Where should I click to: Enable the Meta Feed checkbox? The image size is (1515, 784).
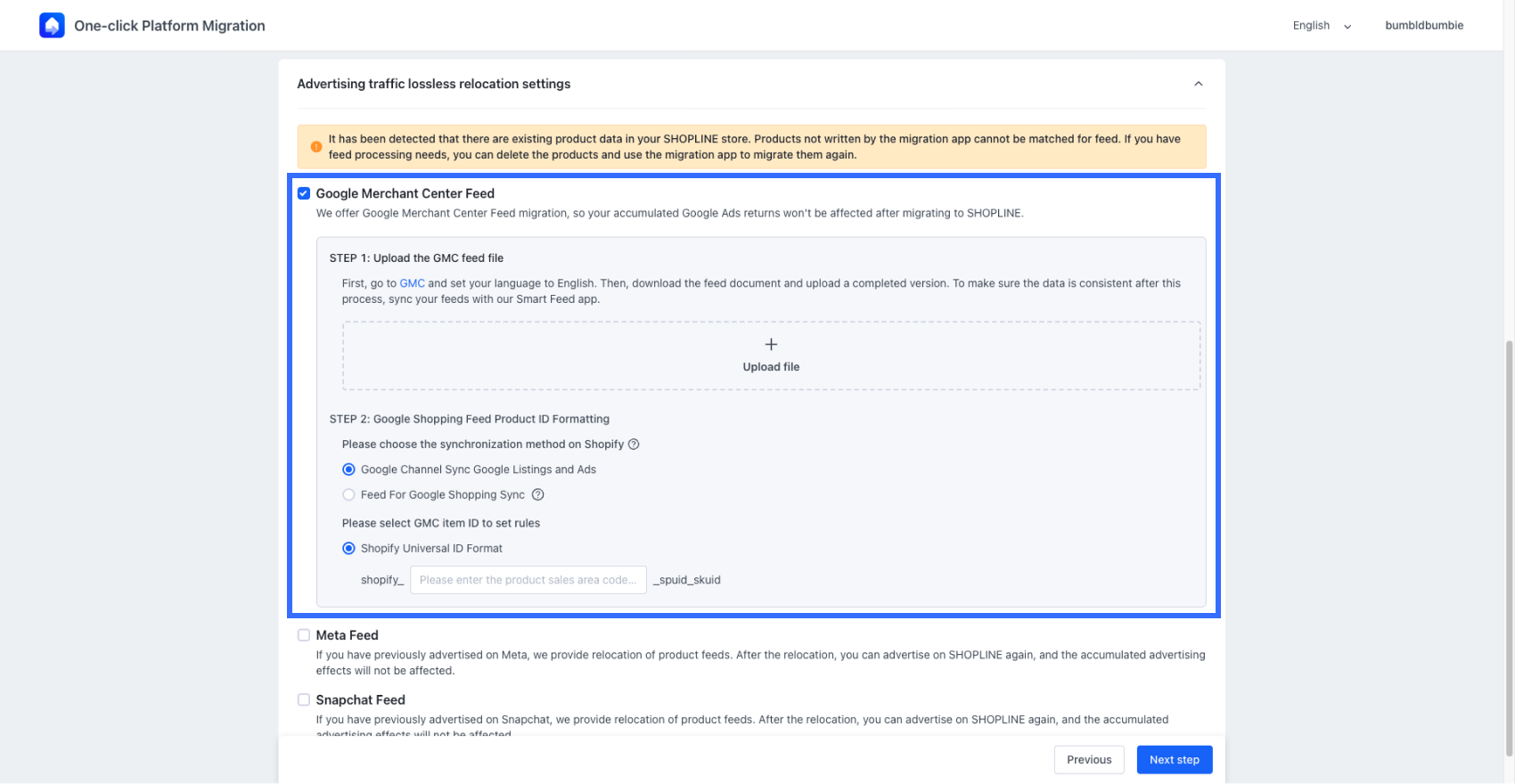pos(304,635)
